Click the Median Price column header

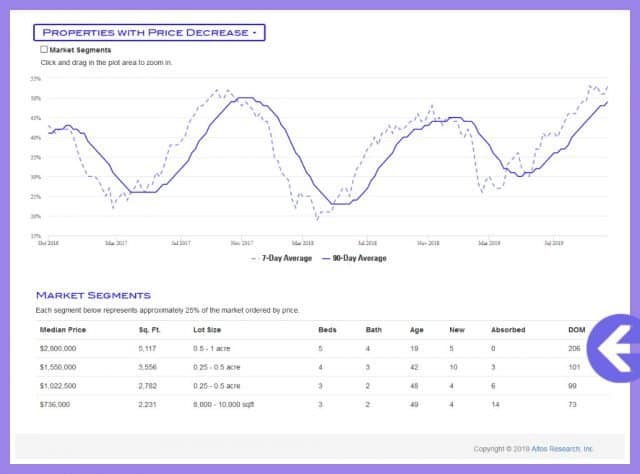(63, 329)
